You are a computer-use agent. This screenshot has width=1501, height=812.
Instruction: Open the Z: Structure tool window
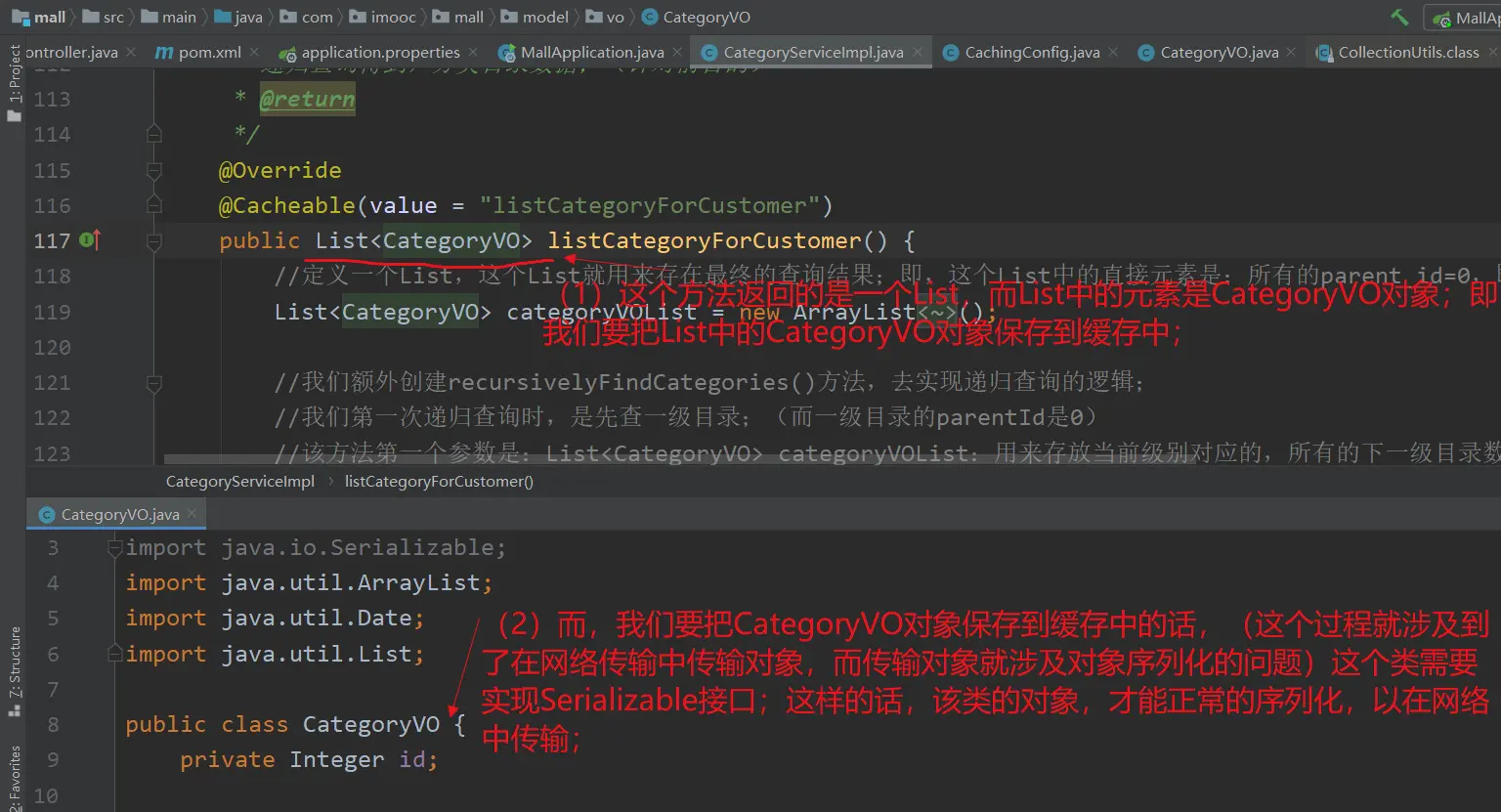click(x=14, y=672)
